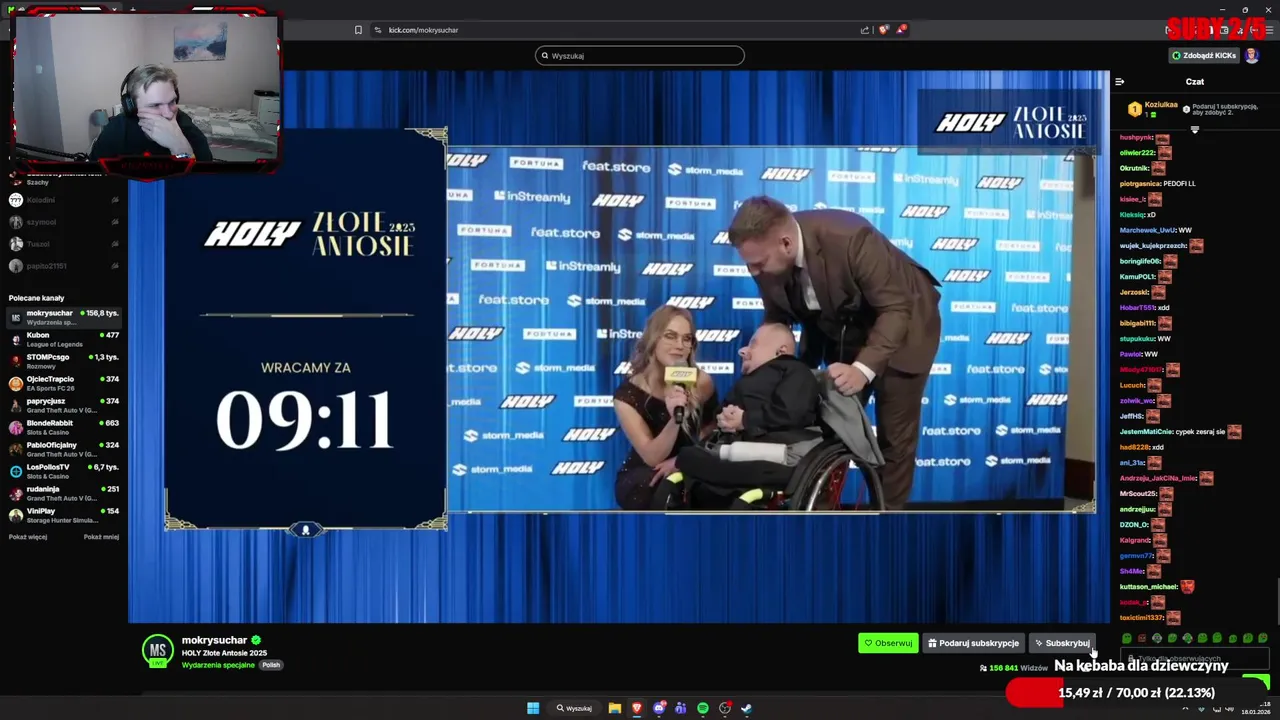Click the Subskrybuj button
Image resolution: width=1280 pixels, height=720 pixels.
tap(1062, 643)
